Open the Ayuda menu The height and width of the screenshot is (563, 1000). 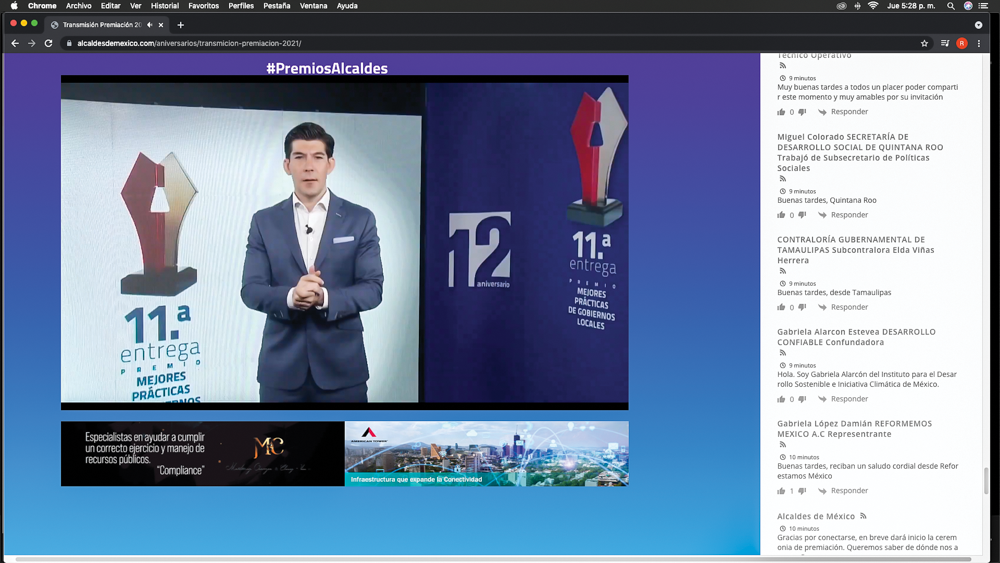pyautogui.click(x=347, y=6)
